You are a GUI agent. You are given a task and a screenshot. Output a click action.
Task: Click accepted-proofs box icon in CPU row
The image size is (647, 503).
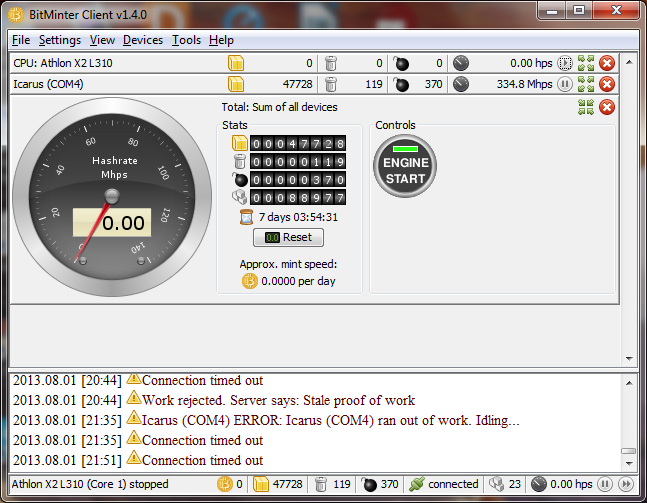236,63
